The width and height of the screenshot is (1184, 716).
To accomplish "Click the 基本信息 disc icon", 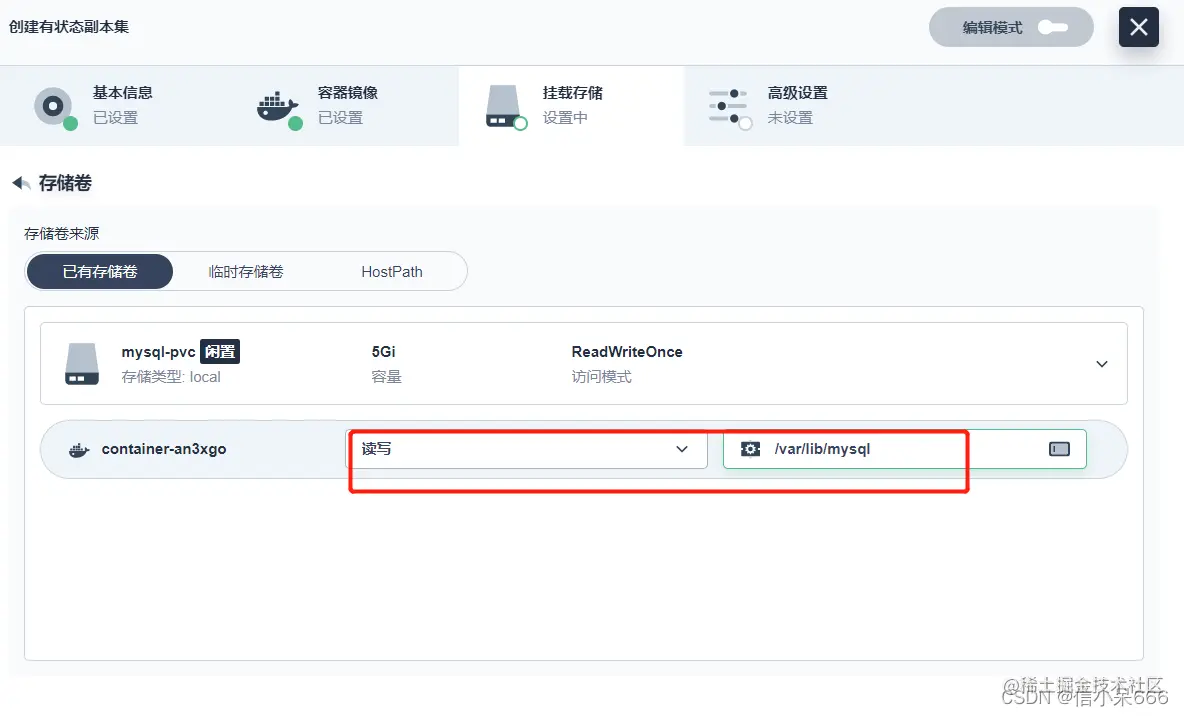I will tap(54, 107).
